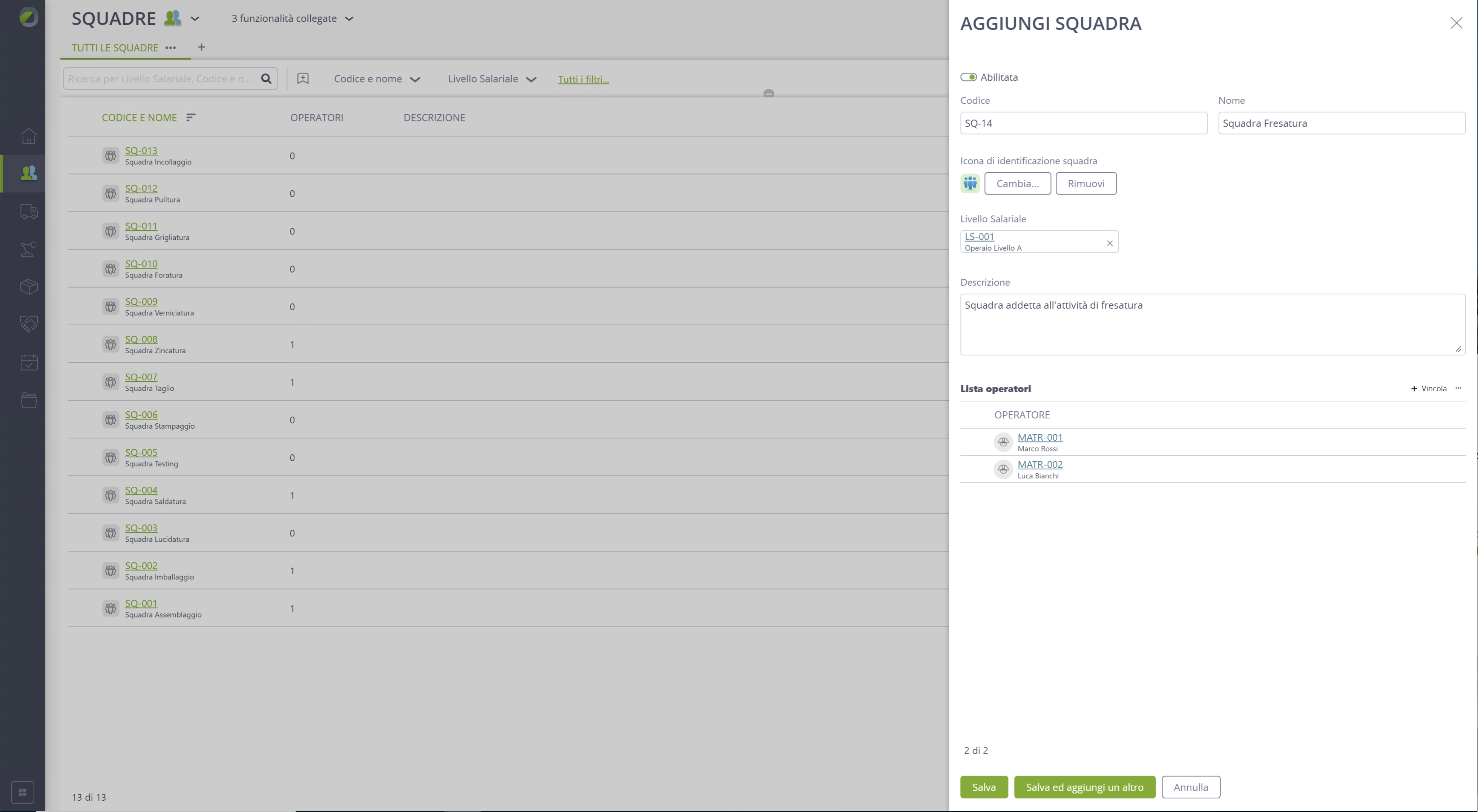Expand the Livello Salariale filter dropdown

click(x=492, y=79)
